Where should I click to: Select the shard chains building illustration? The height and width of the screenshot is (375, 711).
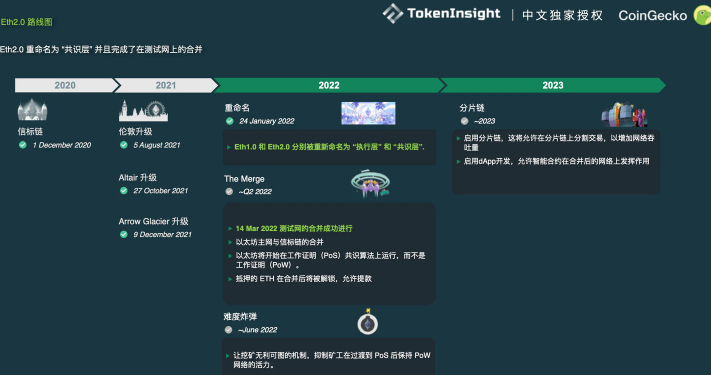click(624, 114)
